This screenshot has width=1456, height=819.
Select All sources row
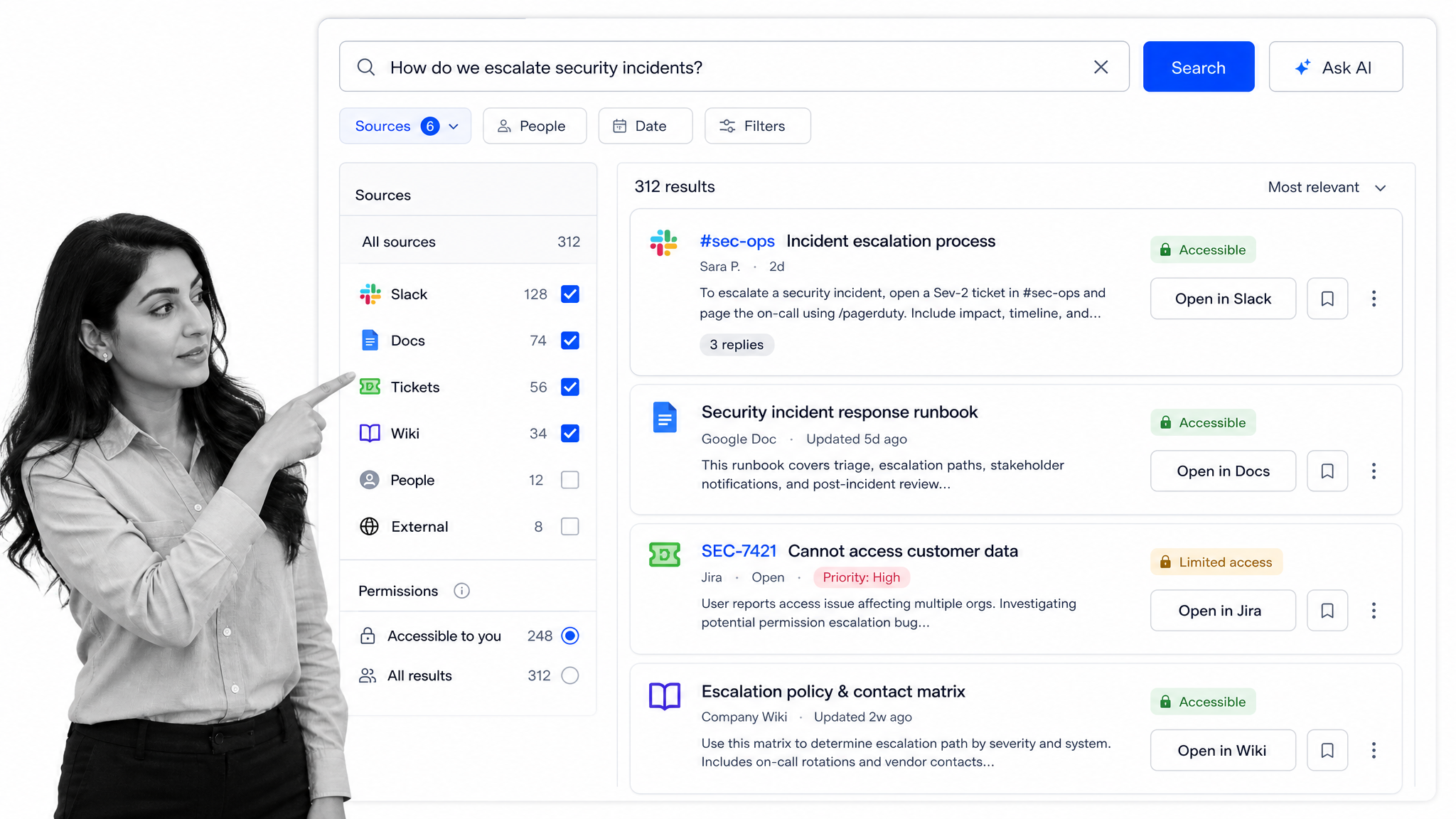(469, 242)
